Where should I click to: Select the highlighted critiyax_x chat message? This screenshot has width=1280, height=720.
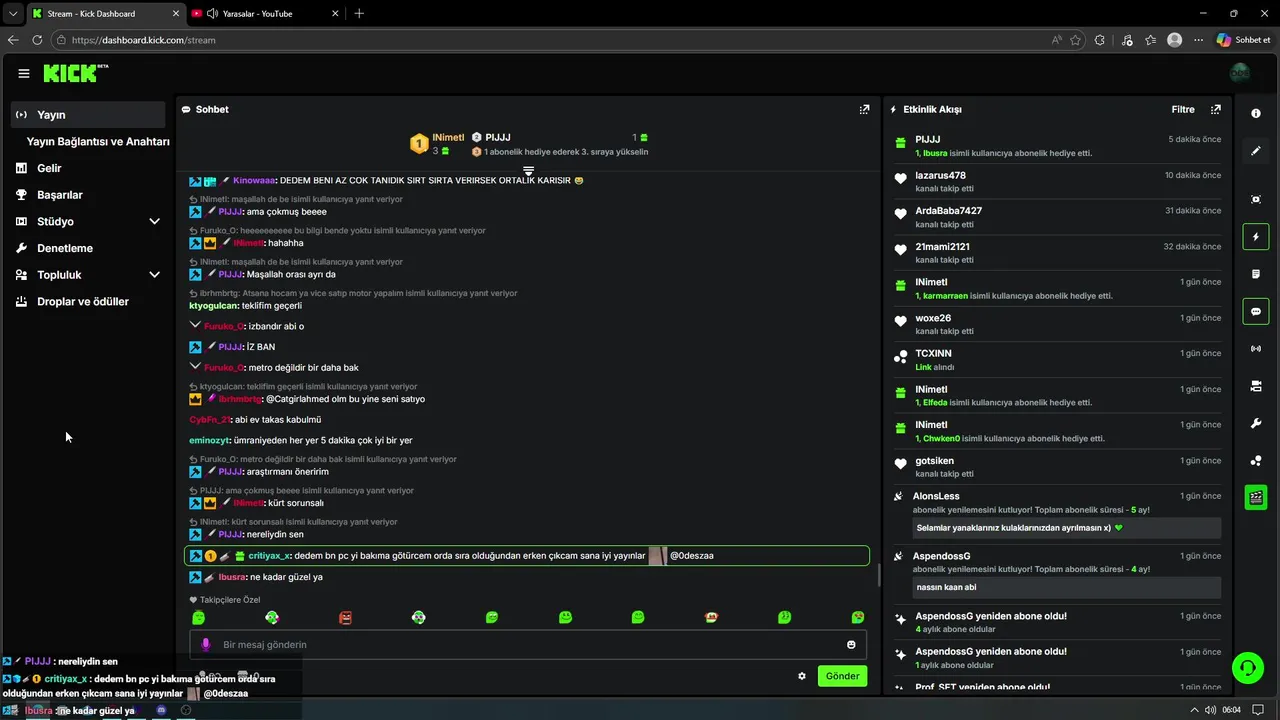(x=527, y=555)
